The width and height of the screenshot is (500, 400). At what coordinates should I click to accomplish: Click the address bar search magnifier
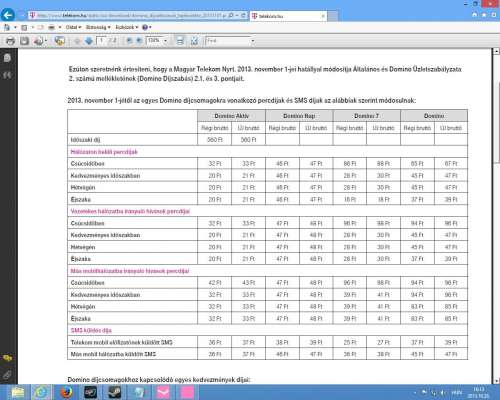(231, 15)
